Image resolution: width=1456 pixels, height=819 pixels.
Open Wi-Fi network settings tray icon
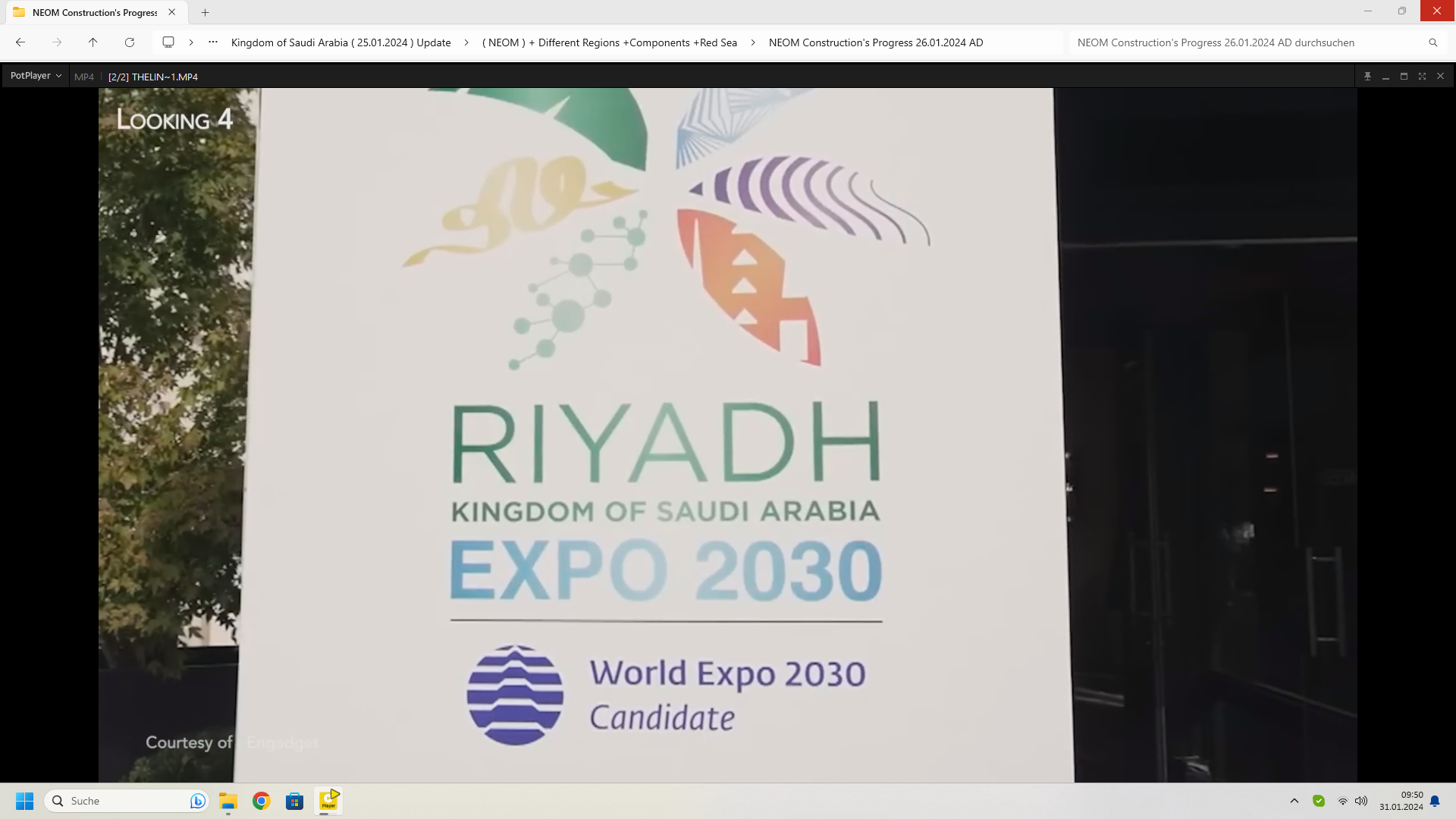coord(1343,801)
